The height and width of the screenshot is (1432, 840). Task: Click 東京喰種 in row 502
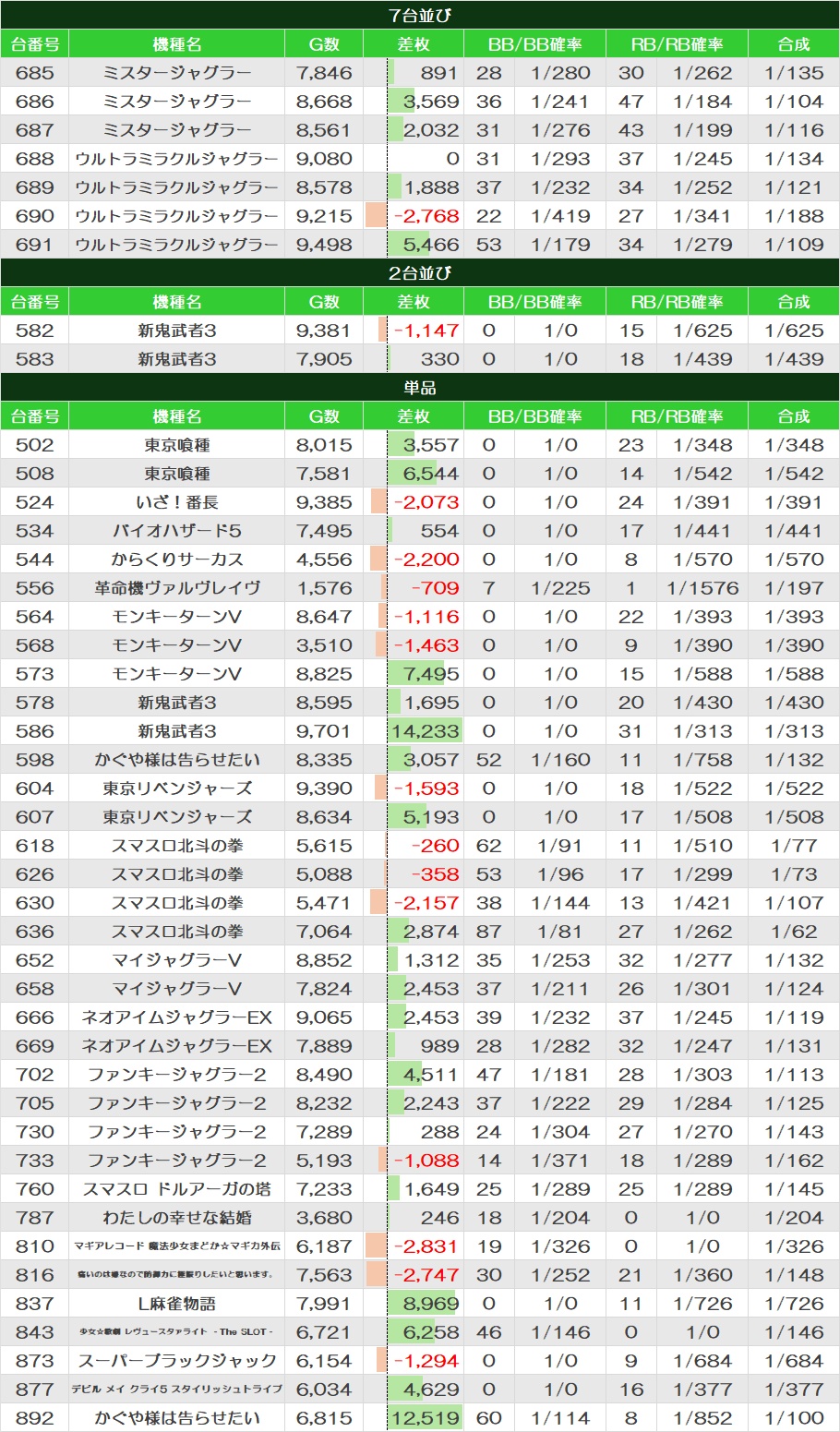(x=176, y=445)
